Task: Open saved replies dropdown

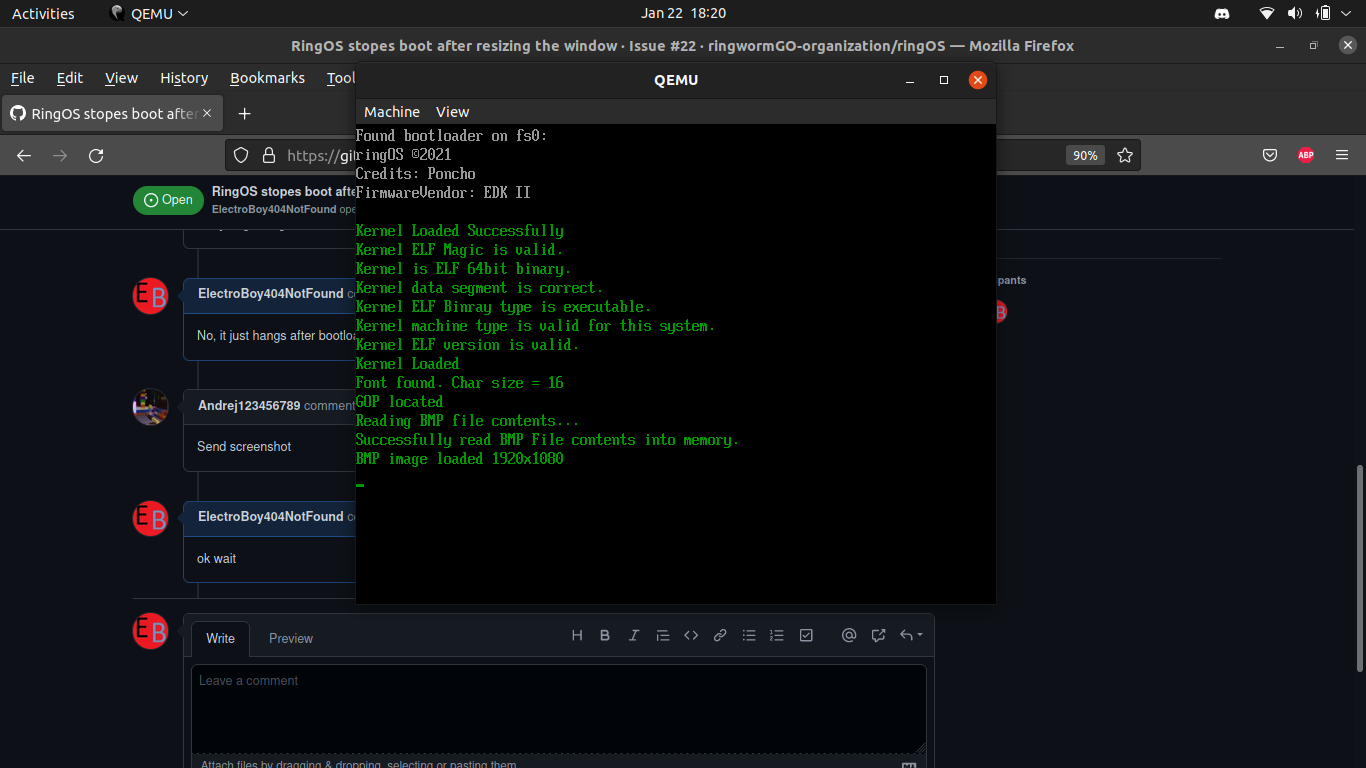Action: pos(911,635)
